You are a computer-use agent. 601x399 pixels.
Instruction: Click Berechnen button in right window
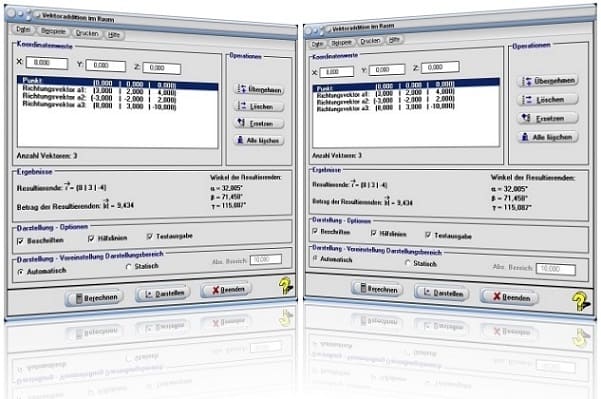pos(377,289)
